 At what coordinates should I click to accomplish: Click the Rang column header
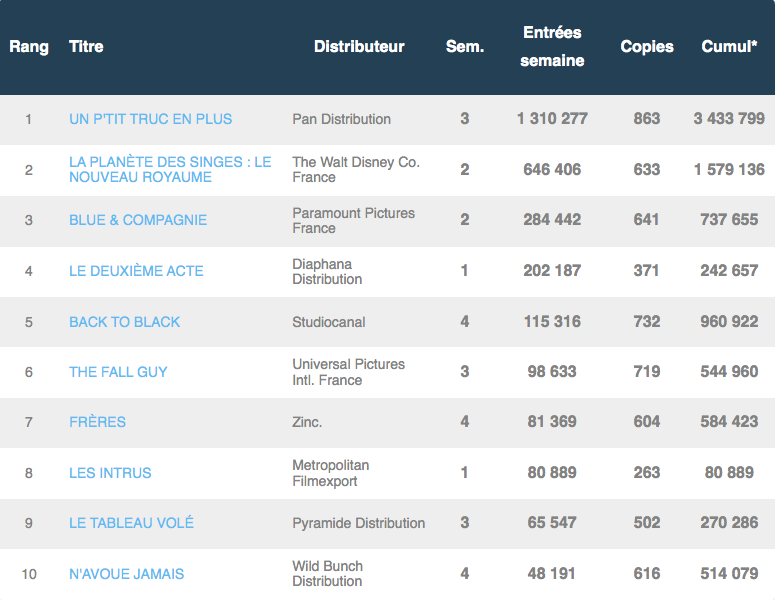29,47
